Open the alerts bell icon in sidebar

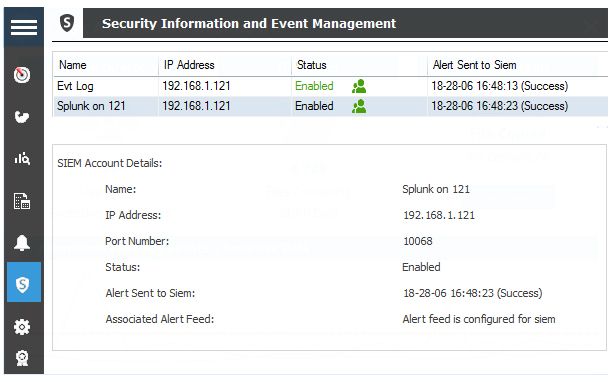pos(22,243)
